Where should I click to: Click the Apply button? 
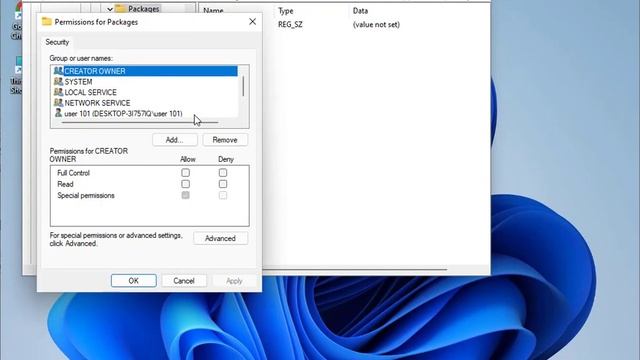coord(234,281)
